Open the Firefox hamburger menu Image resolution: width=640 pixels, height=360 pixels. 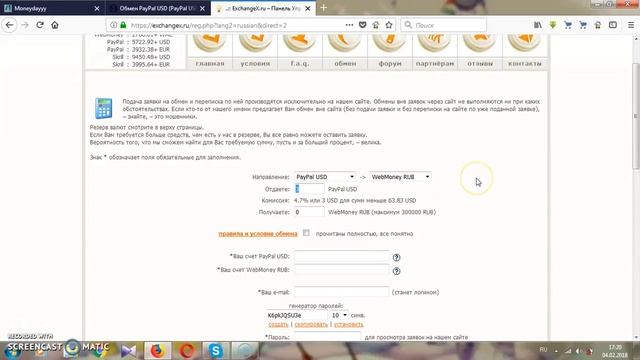[x=631, y=25]
